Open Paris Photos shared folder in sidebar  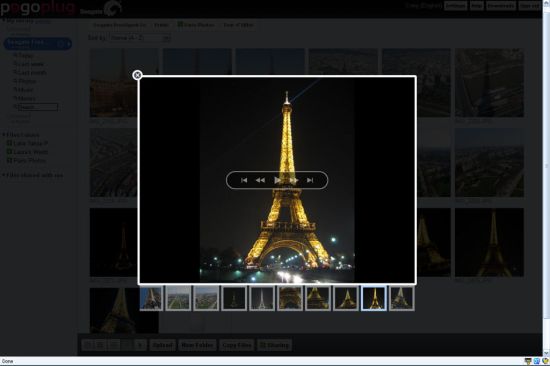pos(27,160)
